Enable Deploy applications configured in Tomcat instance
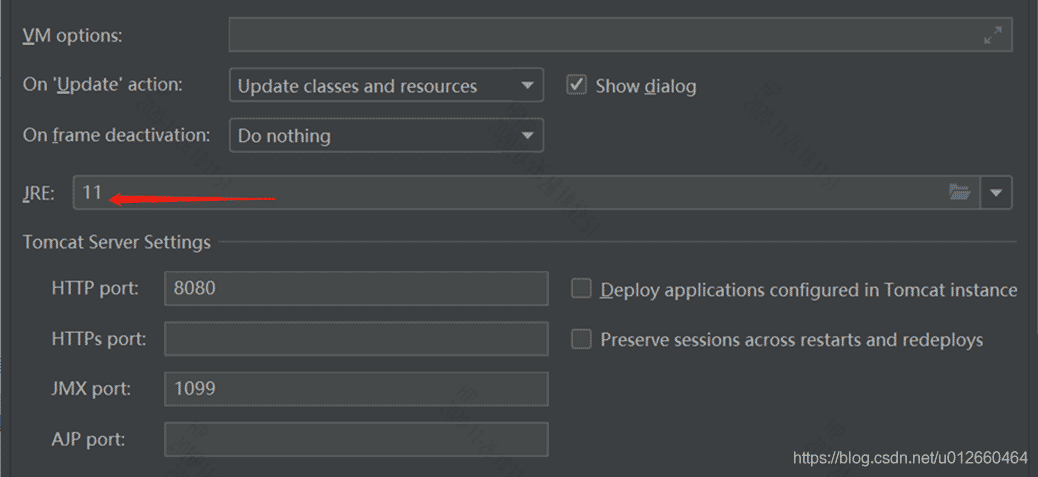1038x477 pixels. 581,289
